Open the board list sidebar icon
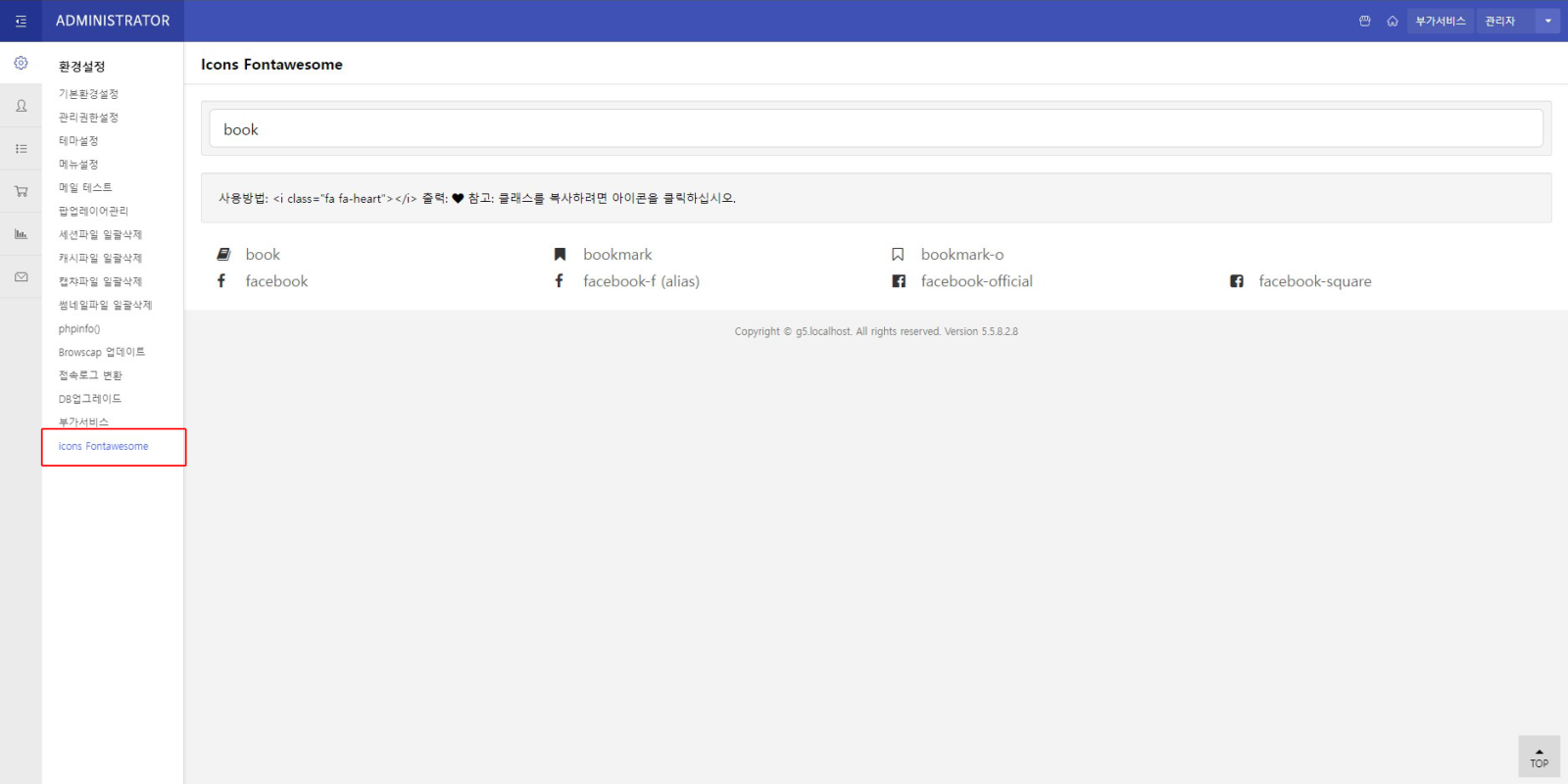This screenshot has height=784, width=1568. coord(21,149)
